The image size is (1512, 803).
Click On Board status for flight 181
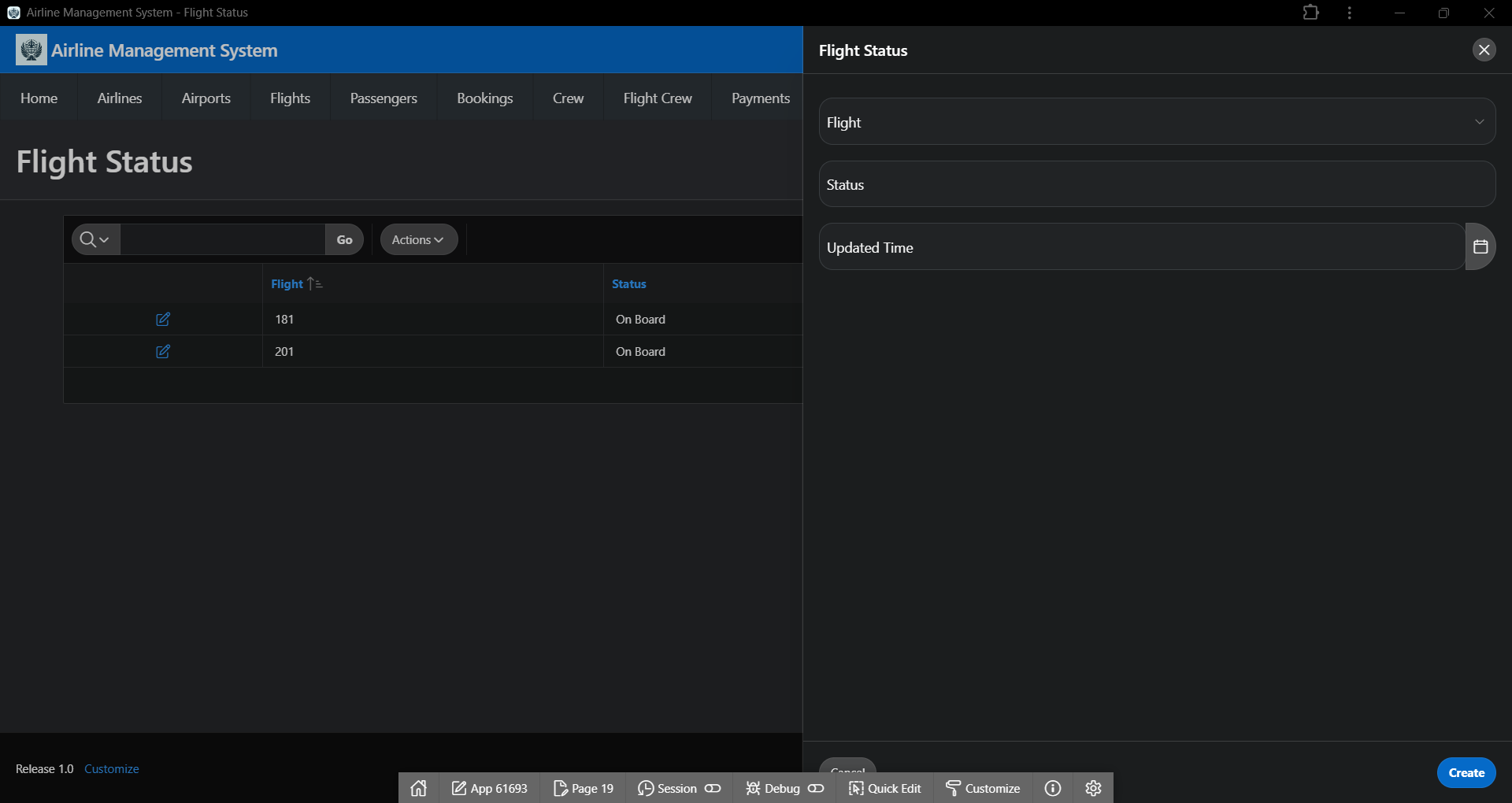click(x=640, y=319)
